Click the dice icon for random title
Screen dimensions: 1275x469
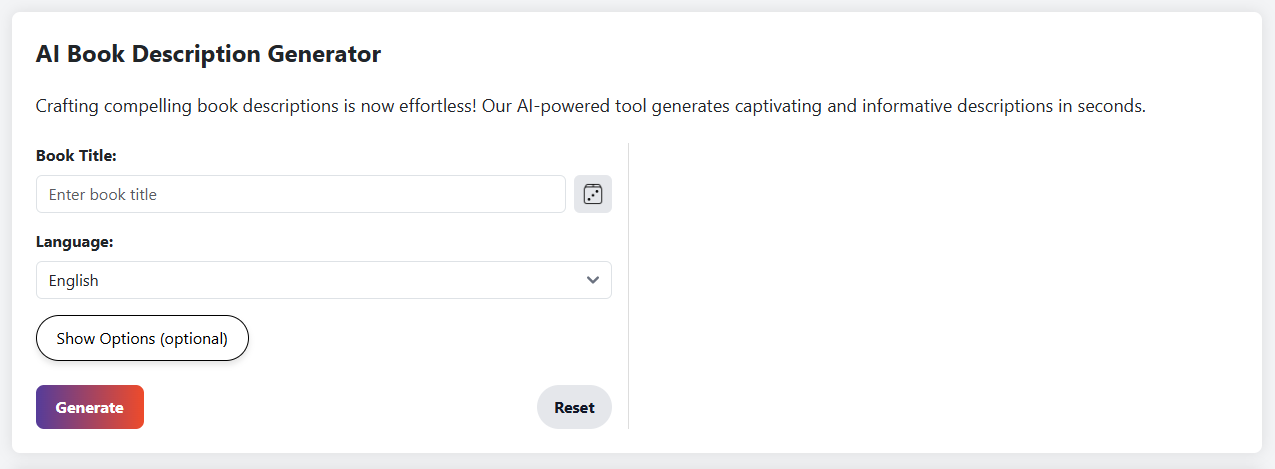click(x=593, y=194)
